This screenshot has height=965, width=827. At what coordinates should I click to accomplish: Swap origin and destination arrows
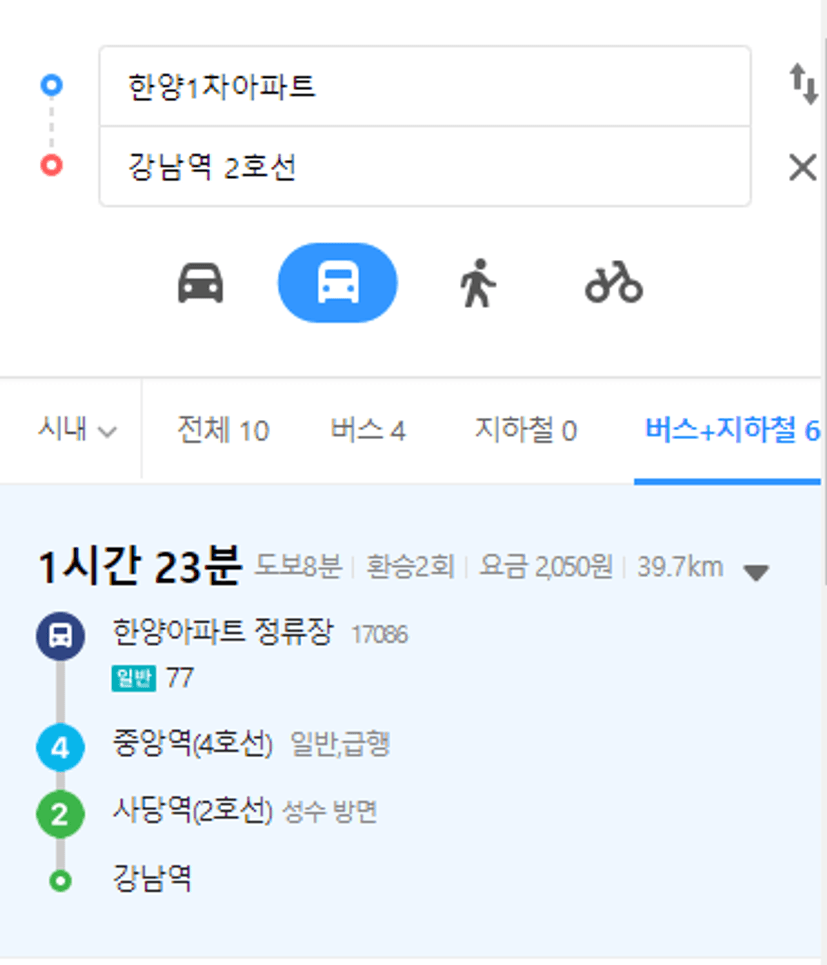[x=804, y=84]
